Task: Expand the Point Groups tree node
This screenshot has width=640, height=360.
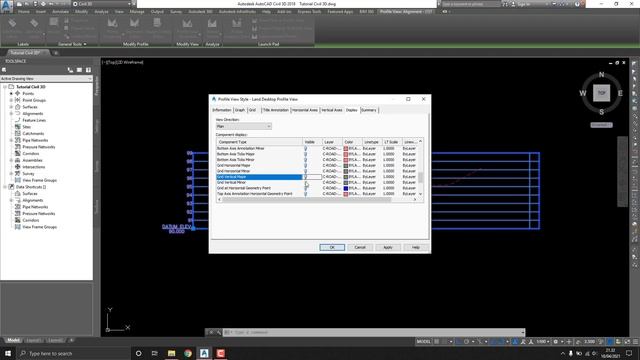Action: click(x=11, y=100)
